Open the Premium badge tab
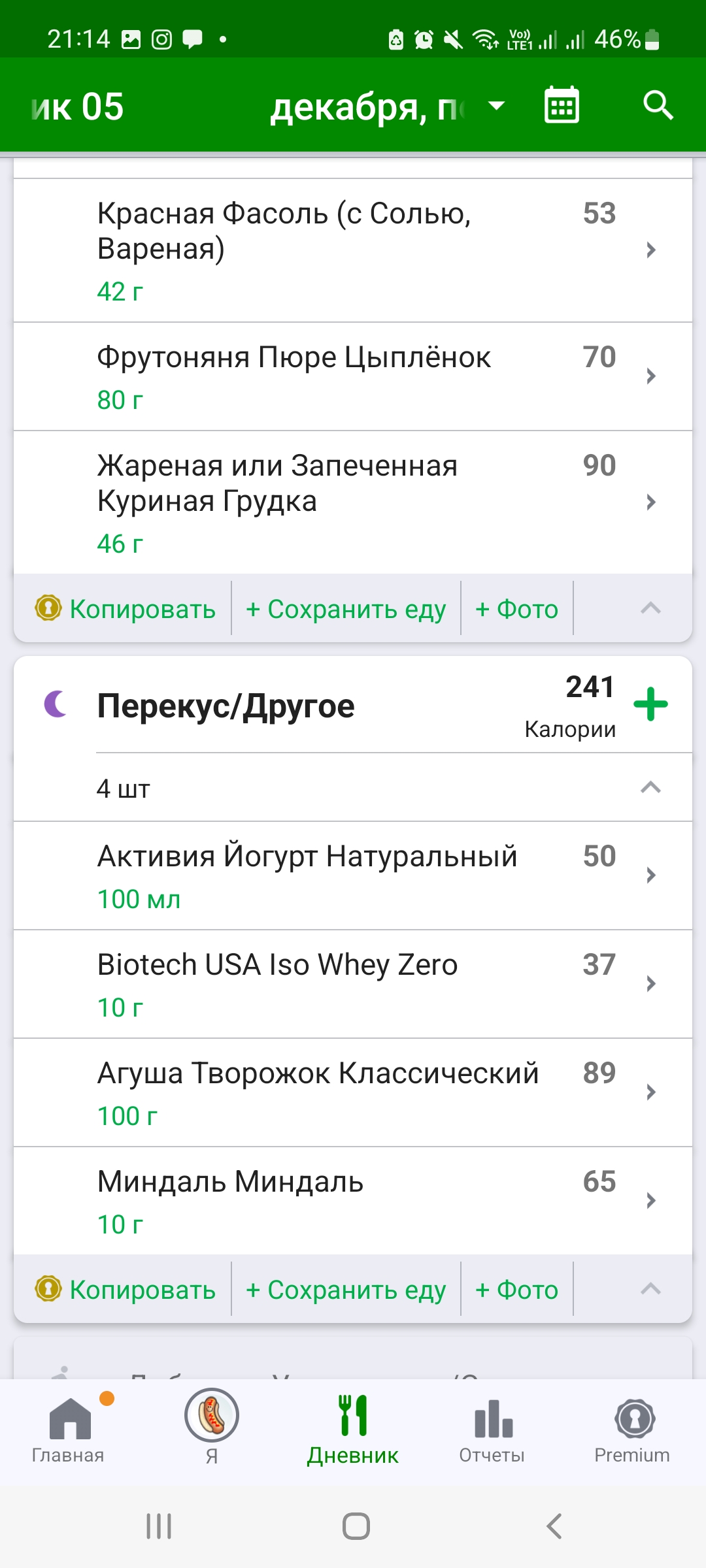706x1568 pixels. [632, 1428]
